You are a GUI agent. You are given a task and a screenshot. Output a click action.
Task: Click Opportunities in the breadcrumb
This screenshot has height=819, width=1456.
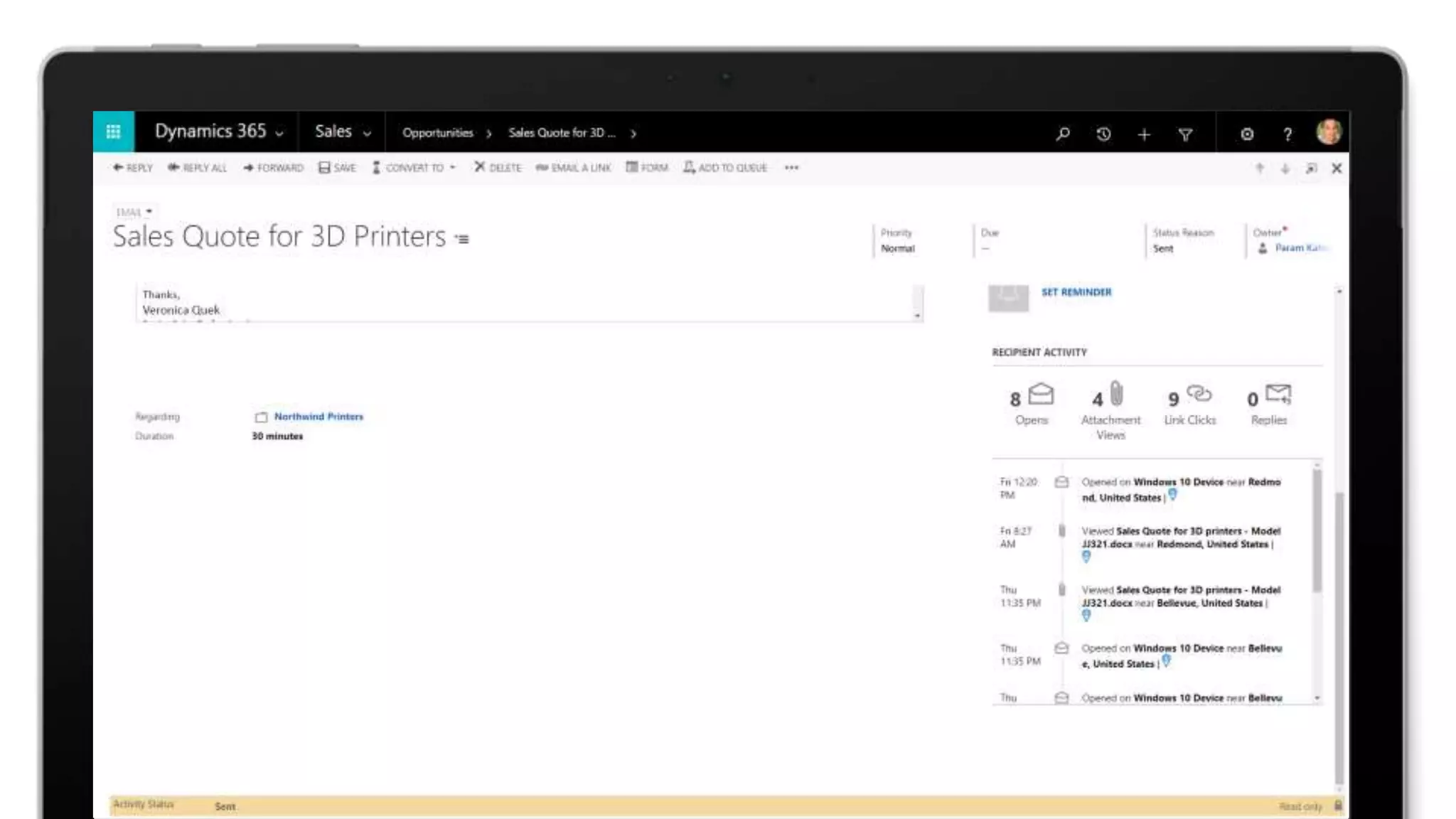[437, 133]
